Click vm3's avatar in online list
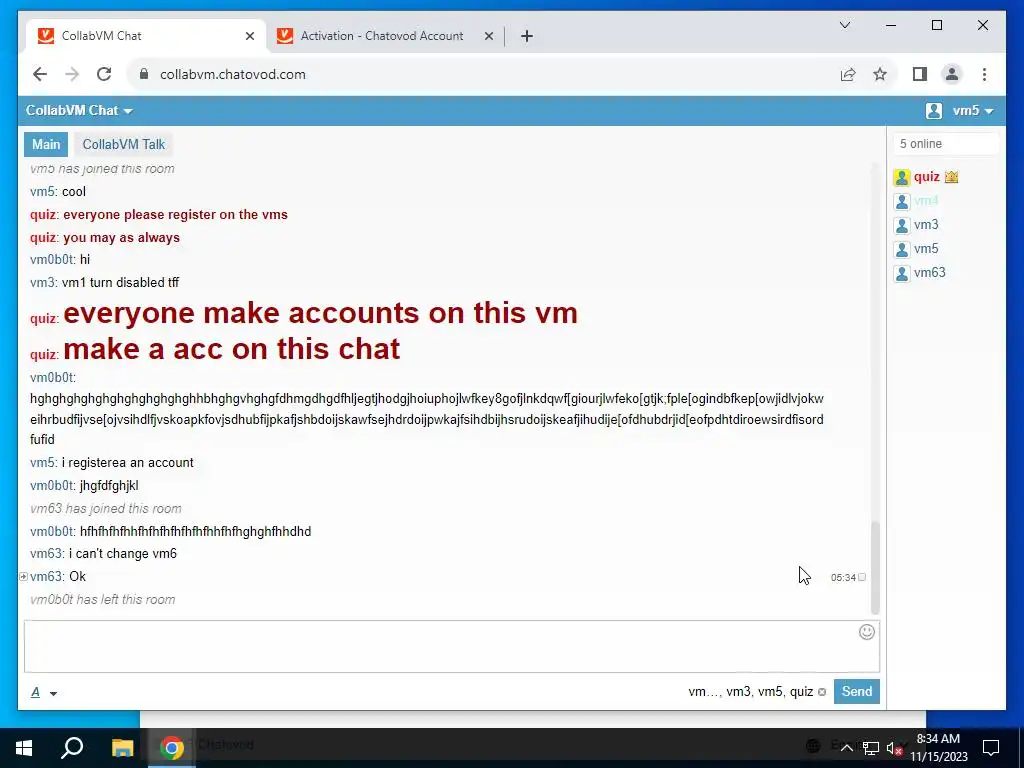Viewport: 1024px width, 768px height. click(x=902, y=226)
